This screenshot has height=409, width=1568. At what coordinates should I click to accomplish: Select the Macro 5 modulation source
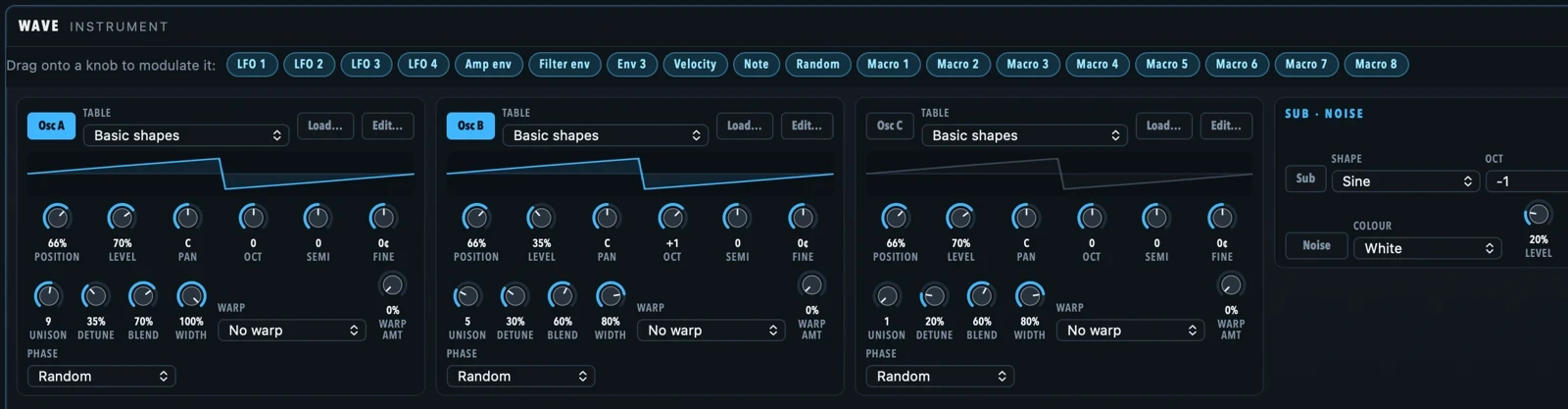1166,64
